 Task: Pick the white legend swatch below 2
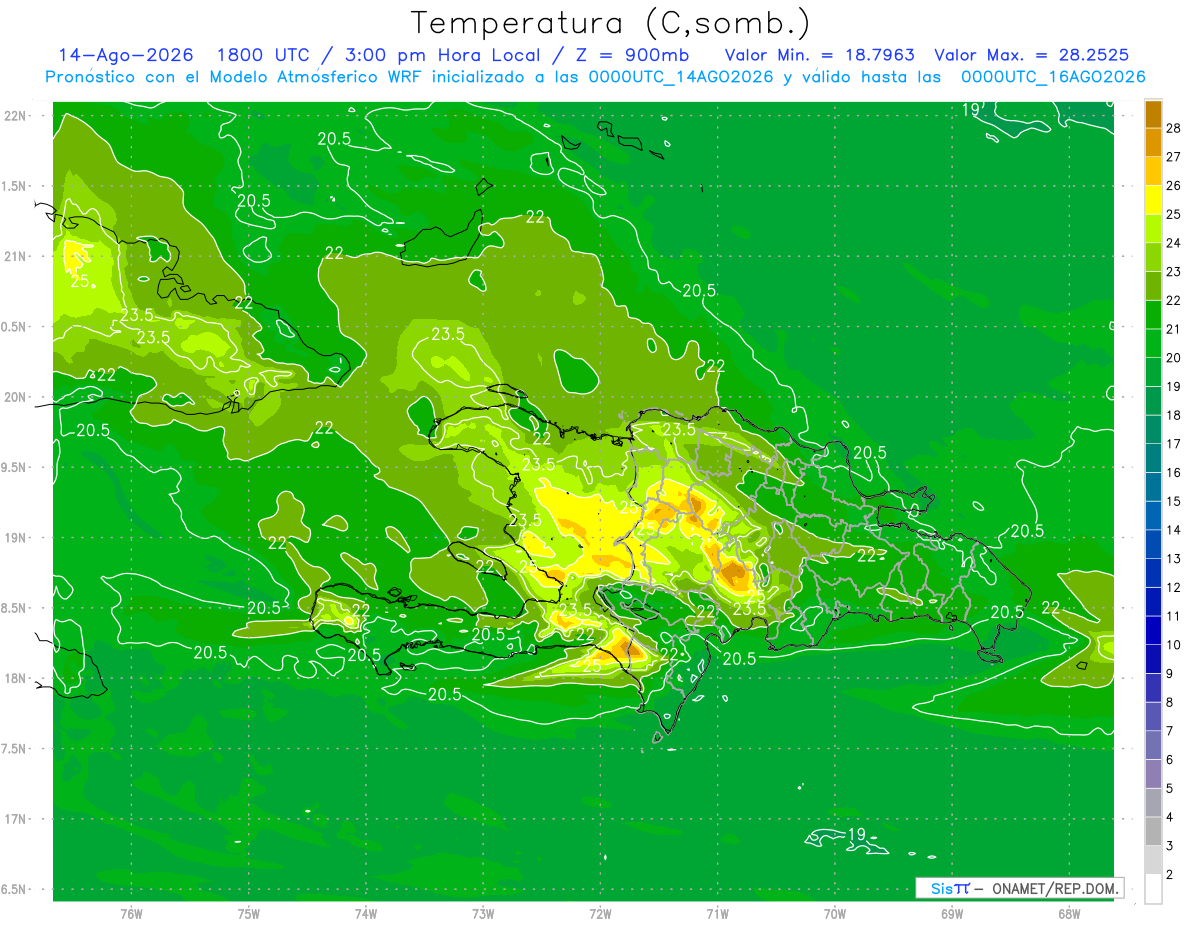point(1153,889)
